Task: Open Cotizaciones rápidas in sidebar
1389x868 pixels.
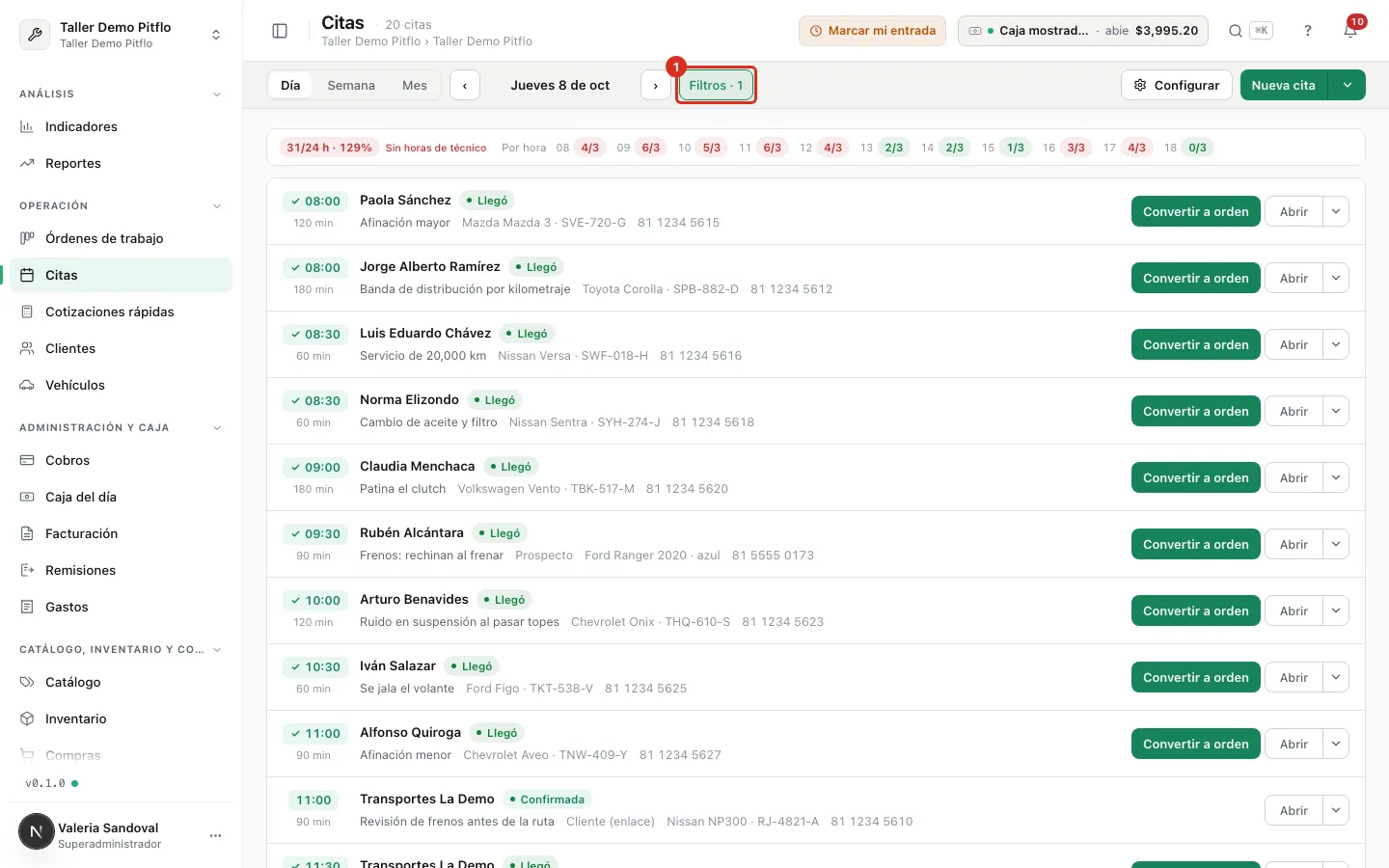Action: [x=121, y=312]
